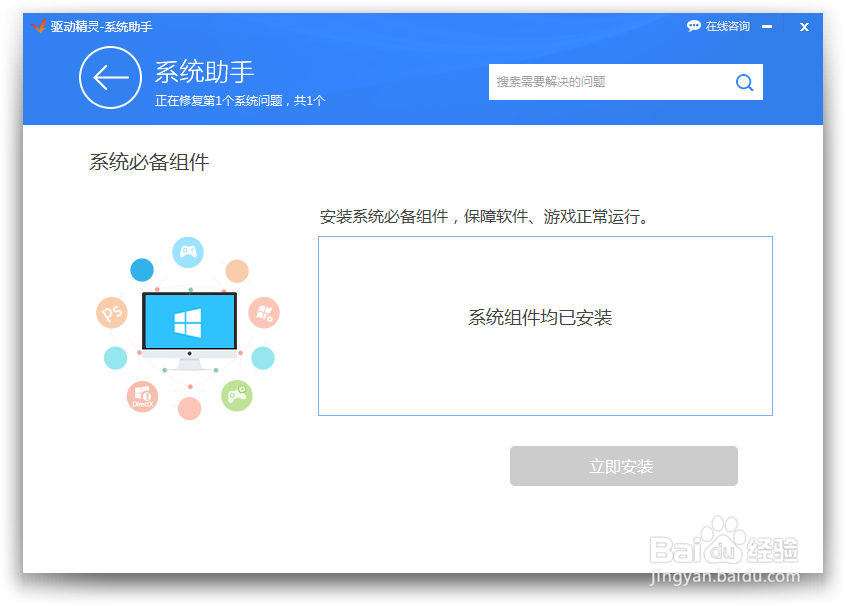Open online consultation via the speech bubble icon
This screenshot has width=846, height=606.
click(x=692, y=26)
